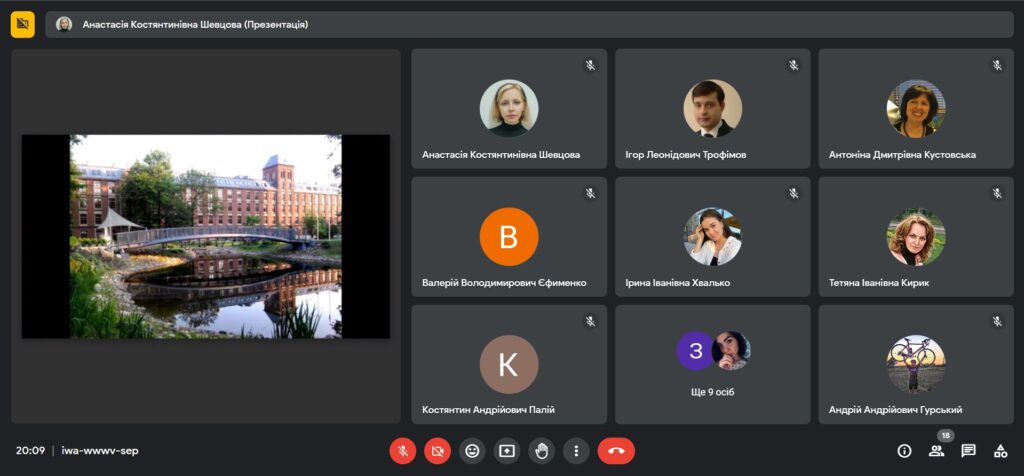This screenshot has height=476, width=1024.
Task: Unmute your microphone in the bottom bar
Action: [402, 451]
